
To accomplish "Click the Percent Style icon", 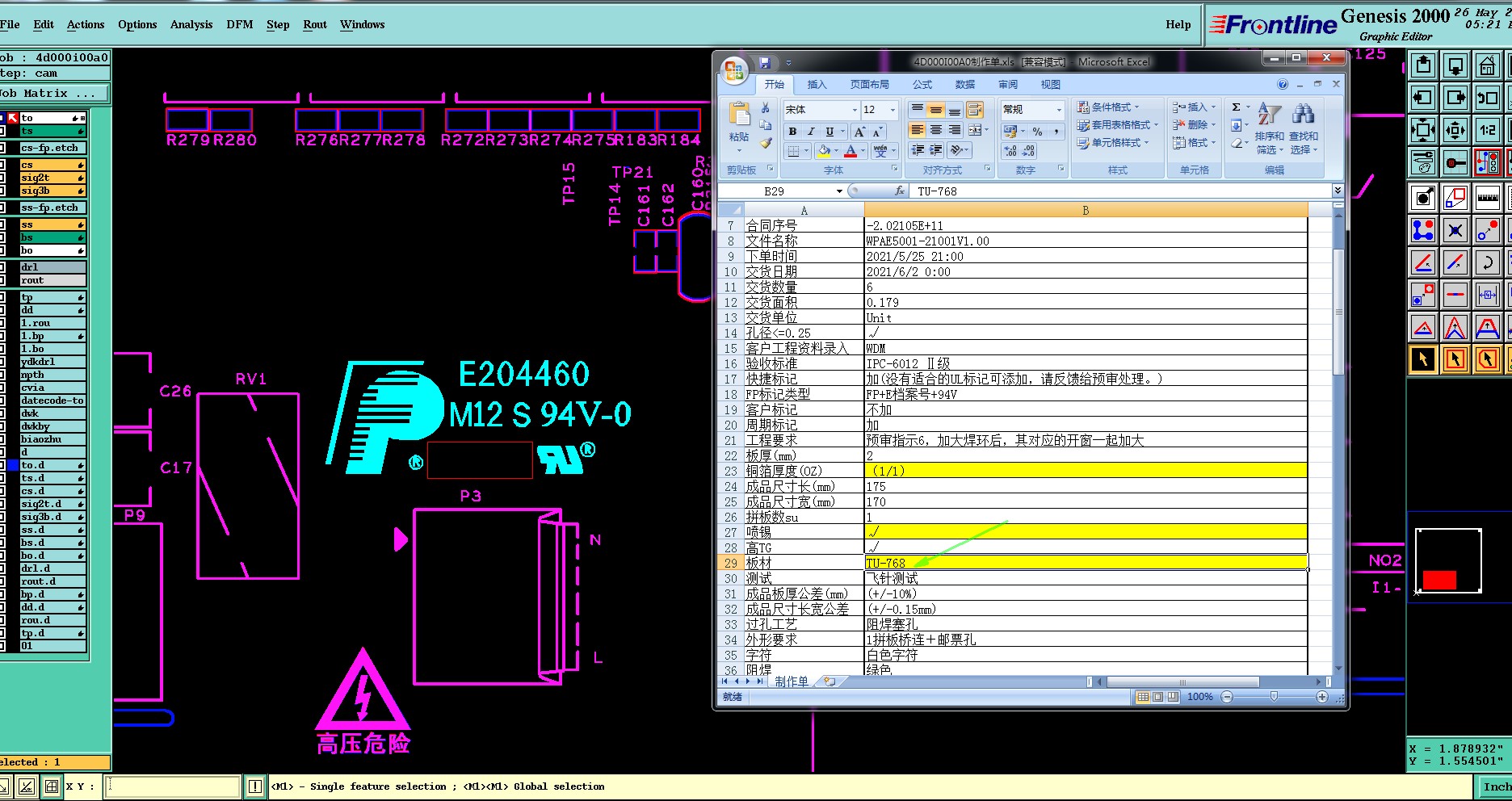I will point(1037,132).
